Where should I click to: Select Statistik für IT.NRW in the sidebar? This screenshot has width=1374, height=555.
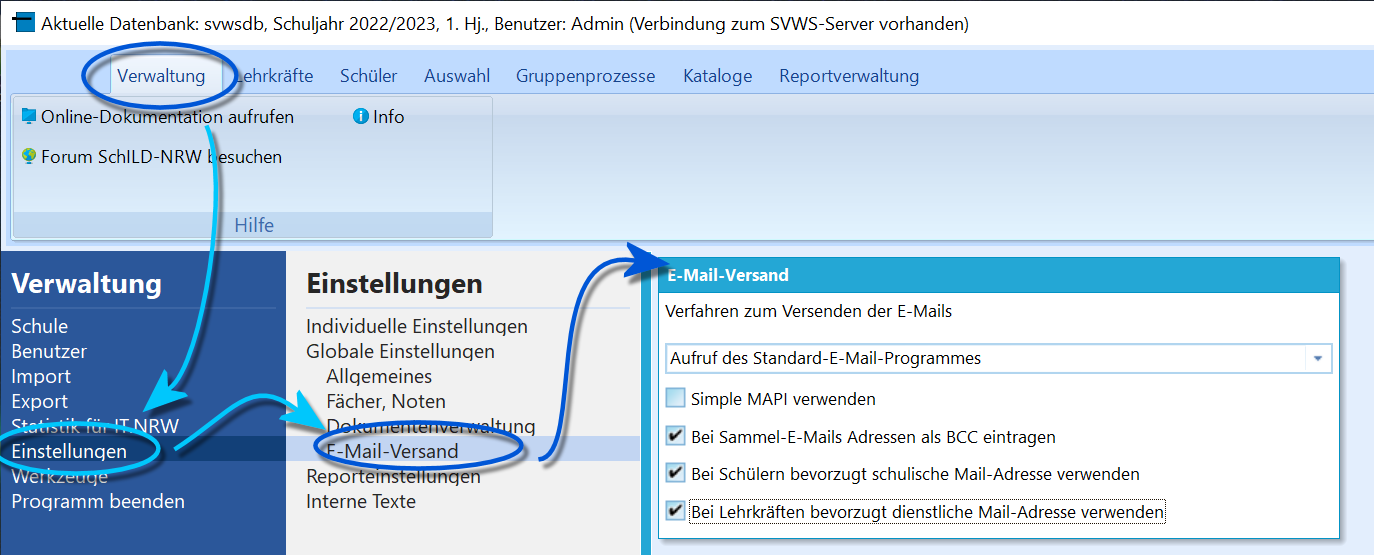(95, 426)
